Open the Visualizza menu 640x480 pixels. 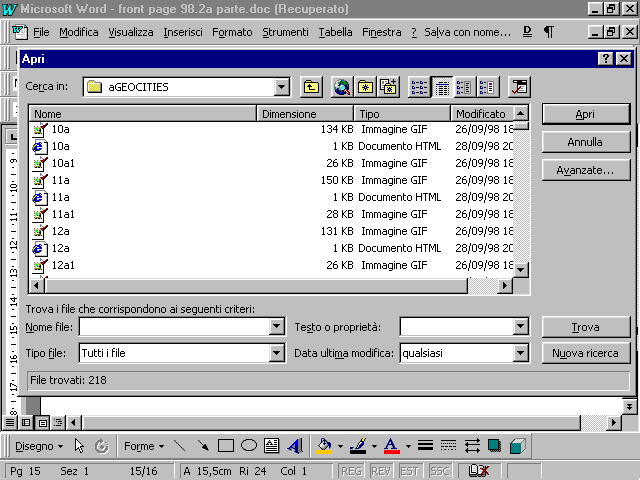(131, 32)
